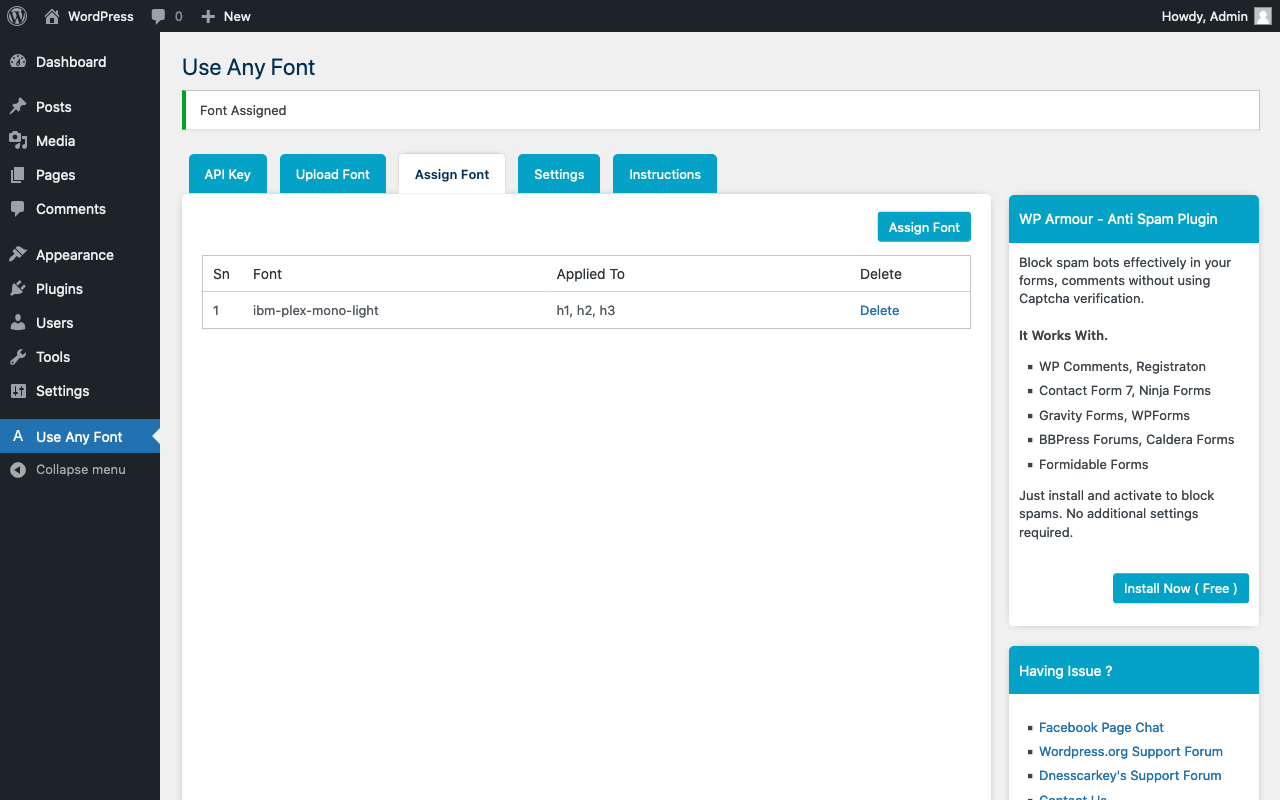Screen dimensions: 1280x800
Task: Open Posts menu item
Action: pyautogui.click(x=80, y=107)
